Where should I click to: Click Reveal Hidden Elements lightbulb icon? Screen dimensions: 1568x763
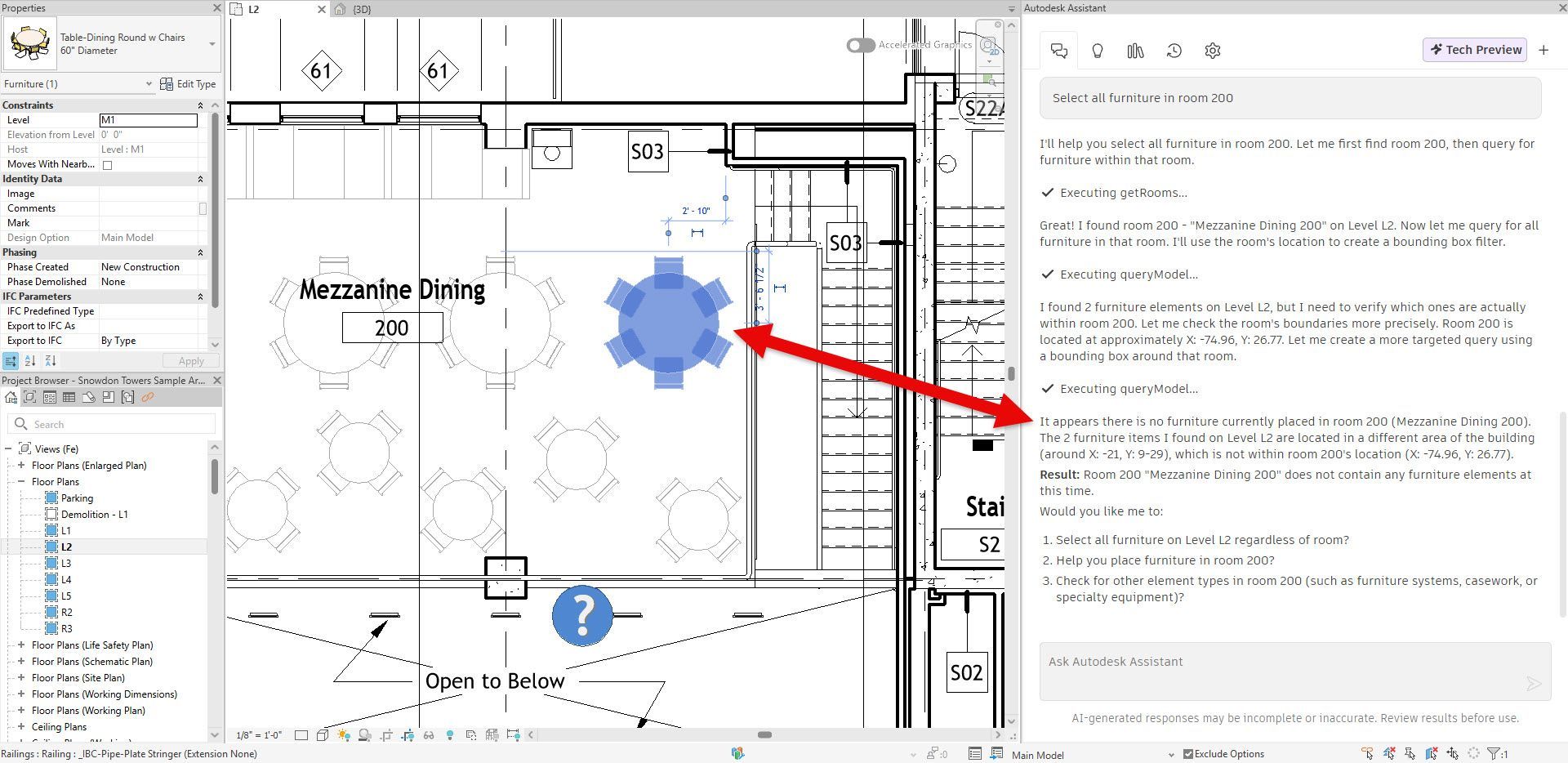pyautogui.click(x=450, y=735)
